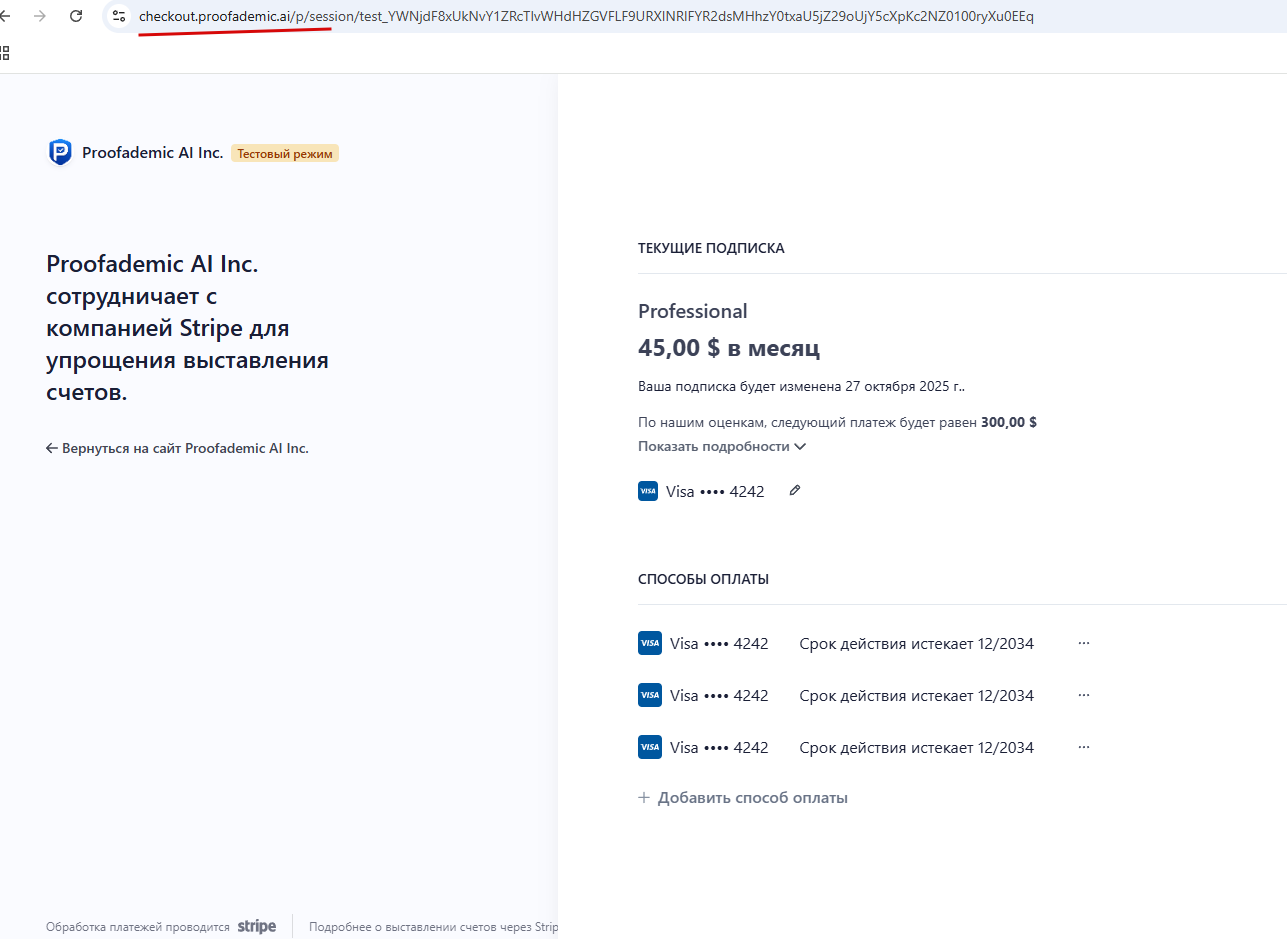The height and width of the screenshot is (939, 1287).
Task: Click the Тестовый режим badge
Action: pyautogui.click(x=285, y=153)
